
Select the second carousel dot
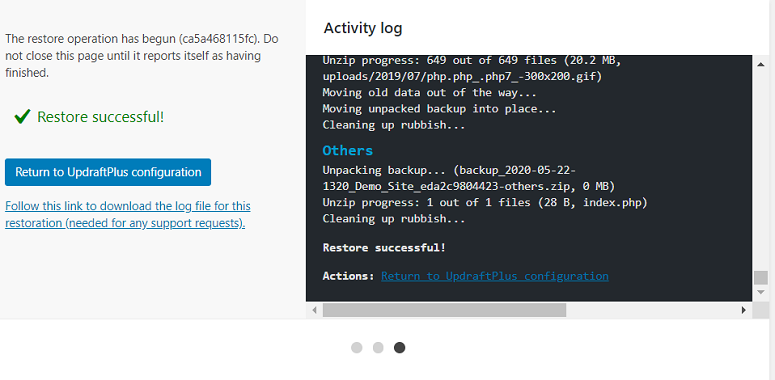pyautogui.click(x=378, y=347)
